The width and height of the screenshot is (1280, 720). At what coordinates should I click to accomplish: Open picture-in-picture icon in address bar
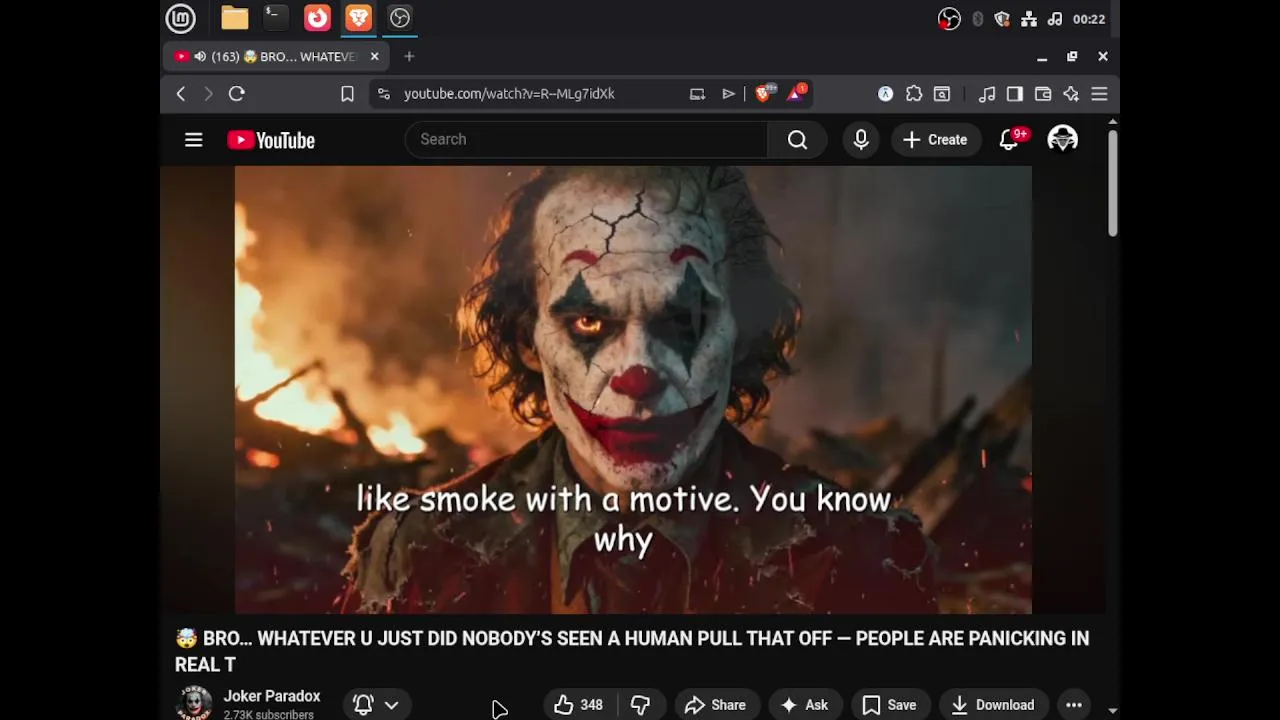(x=697, y=94)
